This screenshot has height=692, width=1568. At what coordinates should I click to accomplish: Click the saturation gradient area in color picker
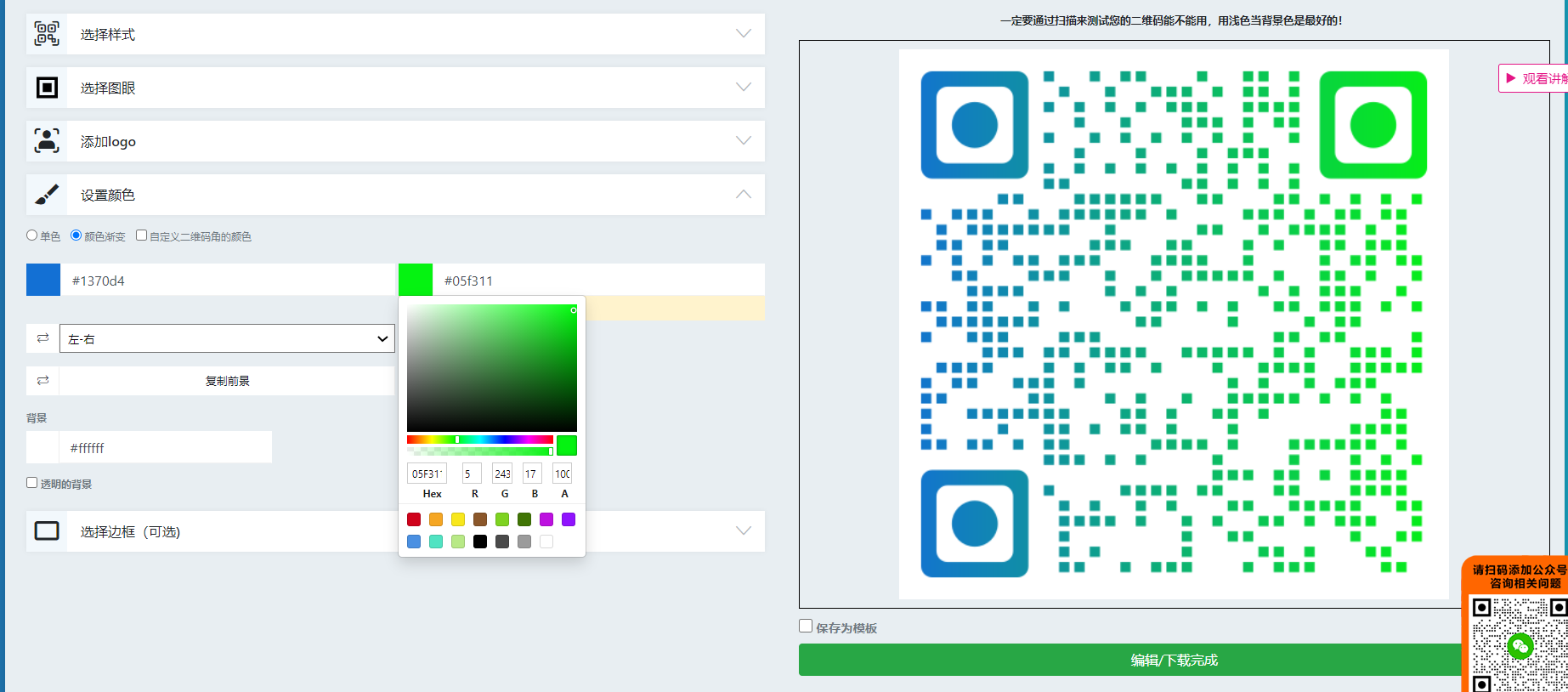(492, 368)
